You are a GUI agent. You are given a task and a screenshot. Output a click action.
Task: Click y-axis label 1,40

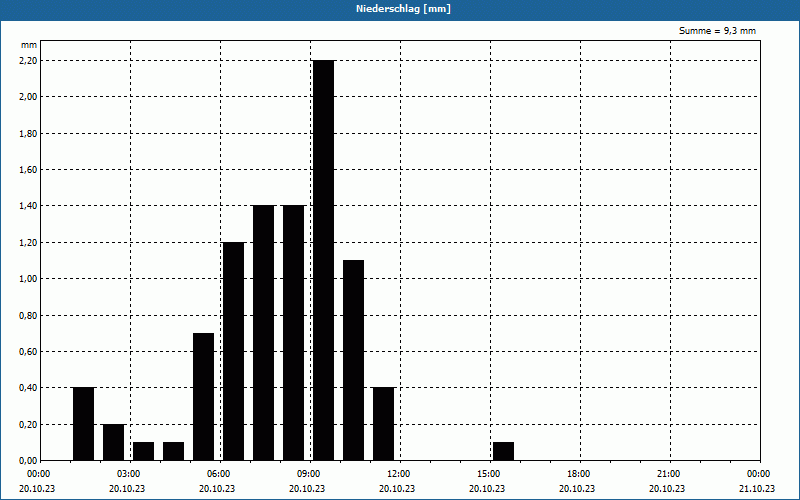point(28,206)
